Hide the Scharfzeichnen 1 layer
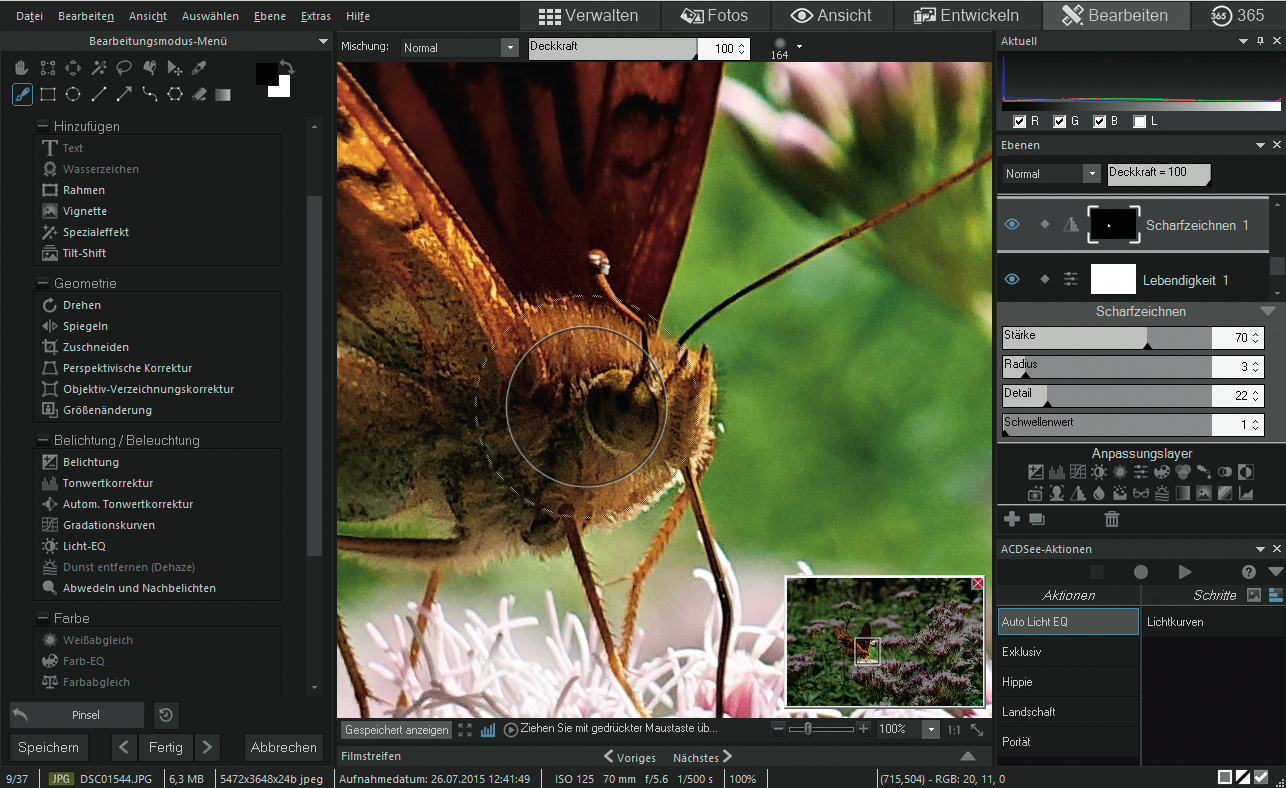1286x788 pixels. [x=1012, y=225]
